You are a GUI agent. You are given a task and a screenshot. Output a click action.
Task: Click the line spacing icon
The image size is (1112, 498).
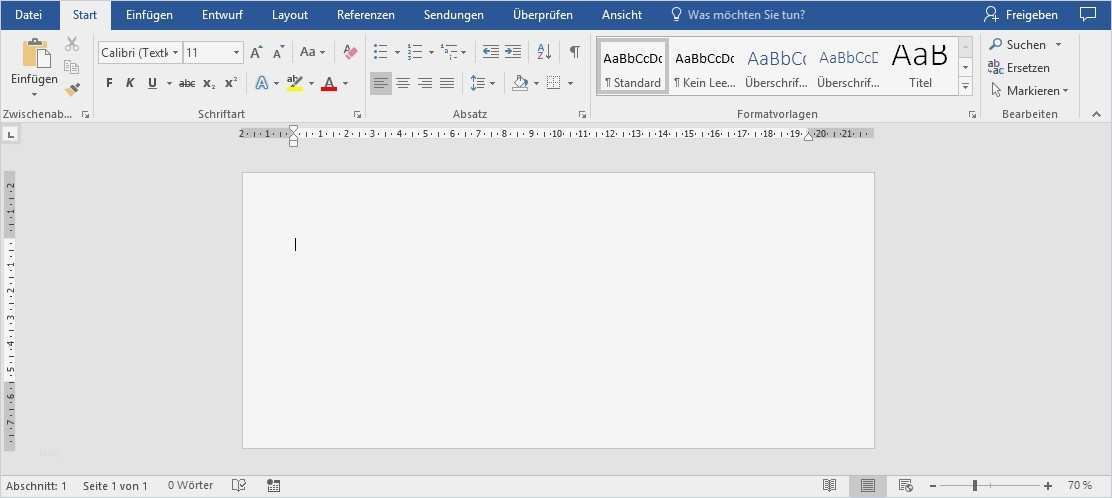pyautogui.click(x=478, y=84)
